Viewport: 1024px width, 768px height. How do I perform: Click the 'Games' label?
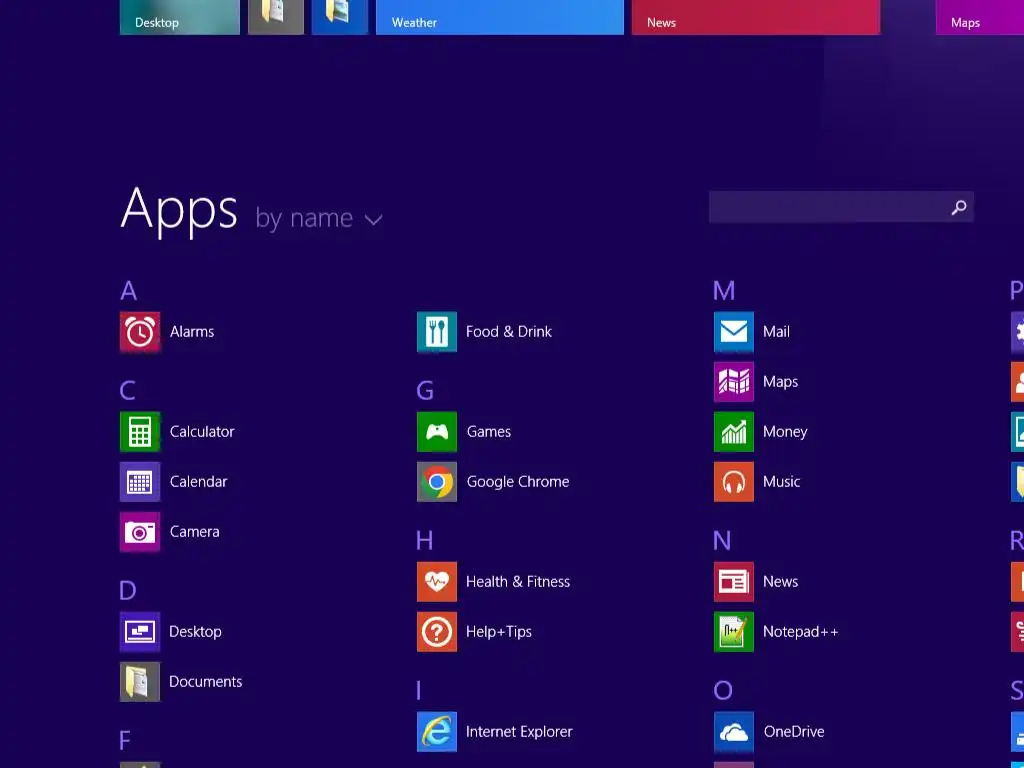point(489,432)
